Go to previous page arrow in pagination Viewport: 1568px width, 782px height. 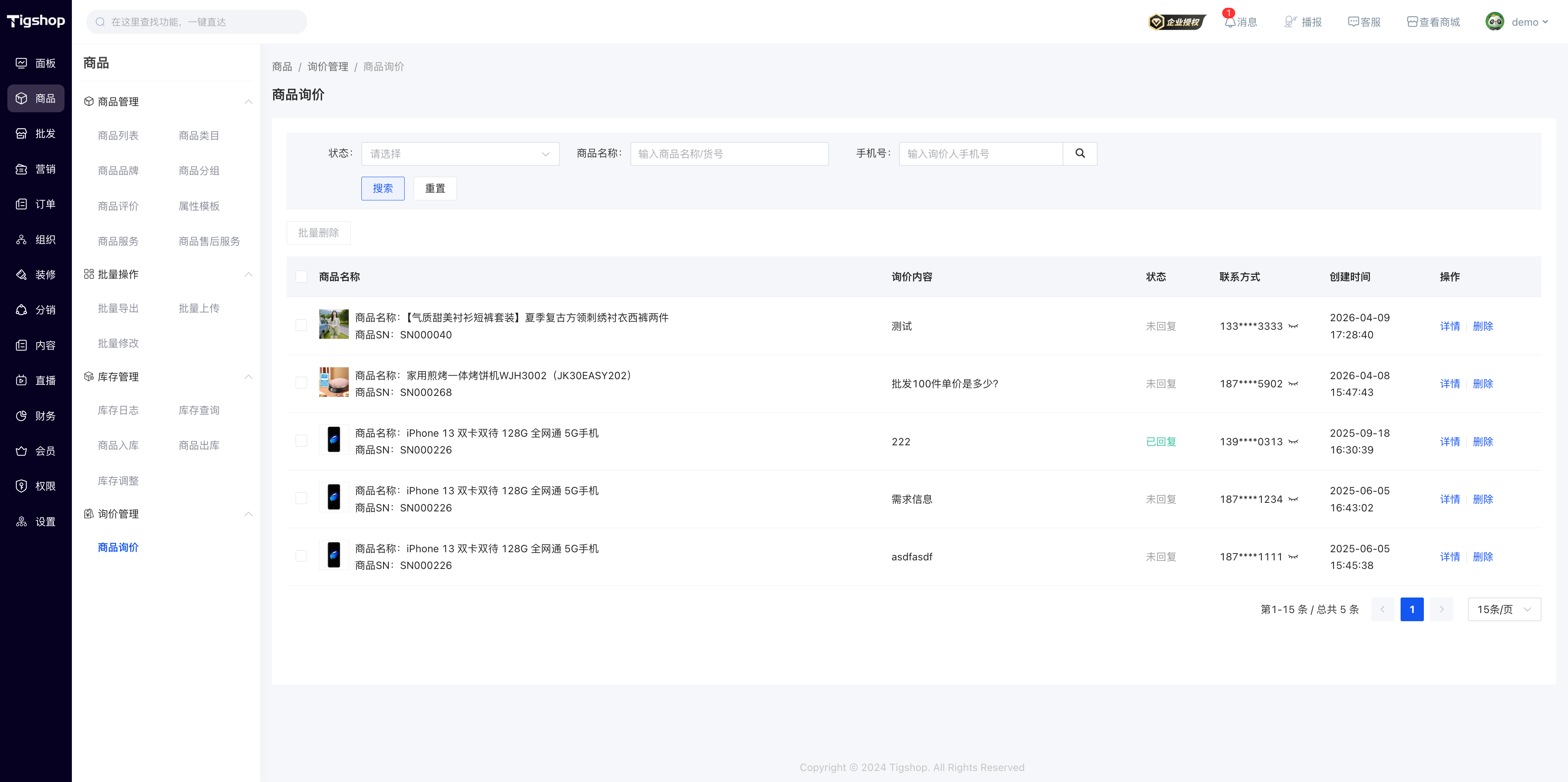(1382, 610)
